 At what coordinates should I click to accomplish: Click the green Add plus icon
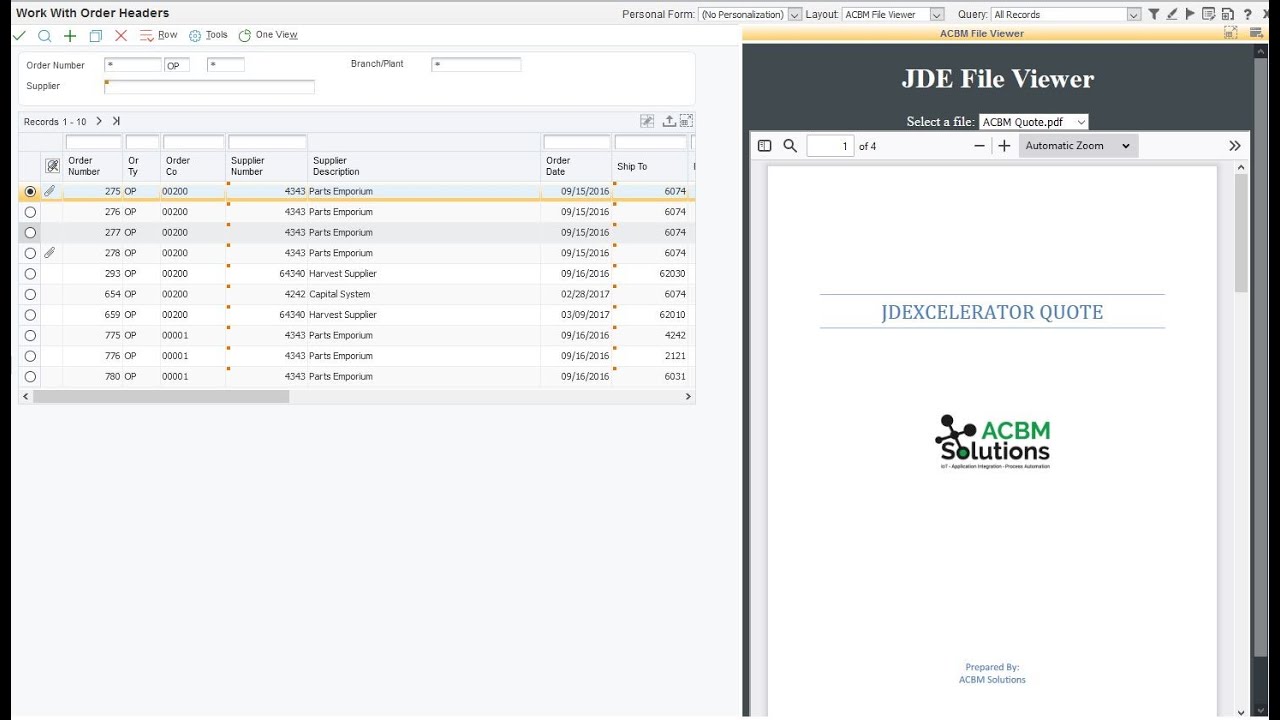(x=70, y=35)
